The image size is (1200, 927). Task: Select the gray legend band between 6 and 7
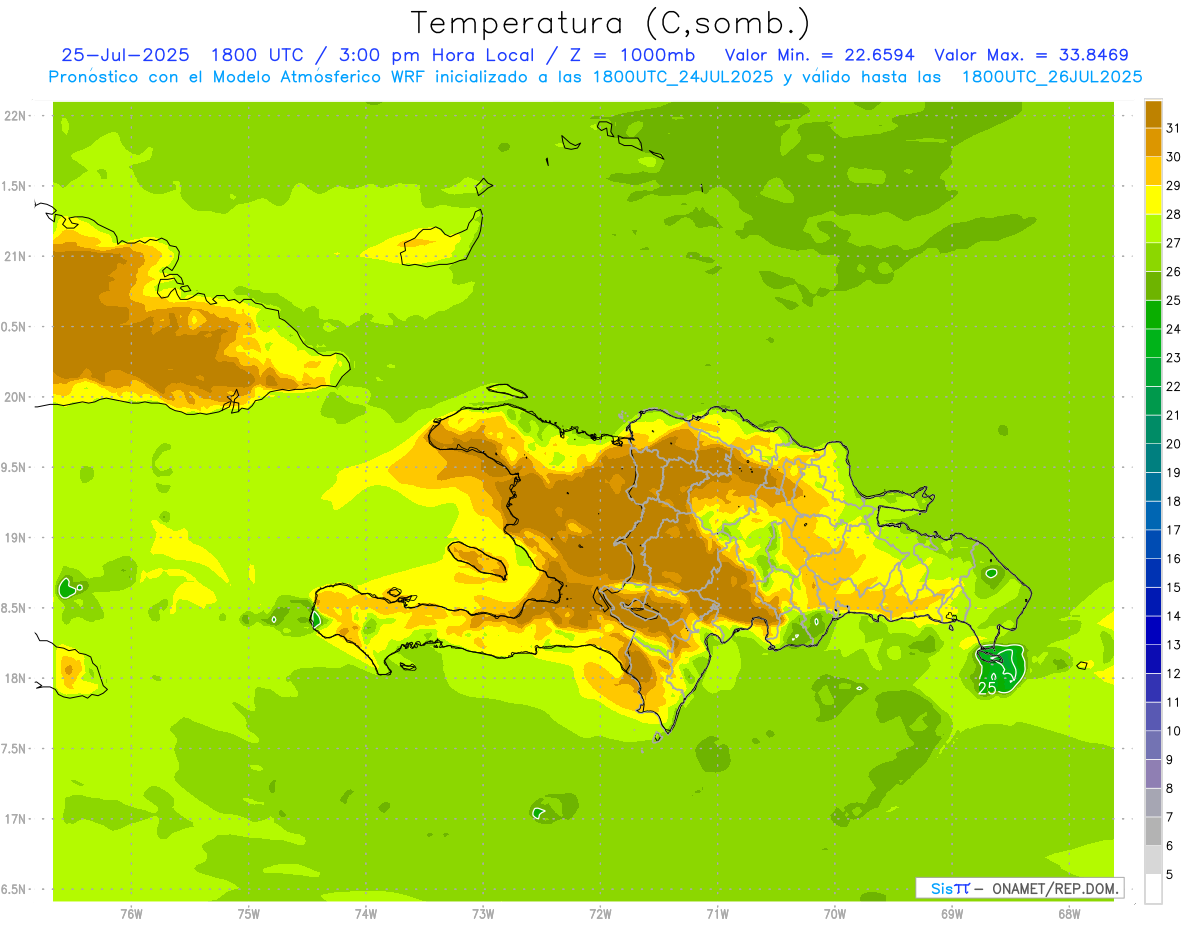point(1153,831)
